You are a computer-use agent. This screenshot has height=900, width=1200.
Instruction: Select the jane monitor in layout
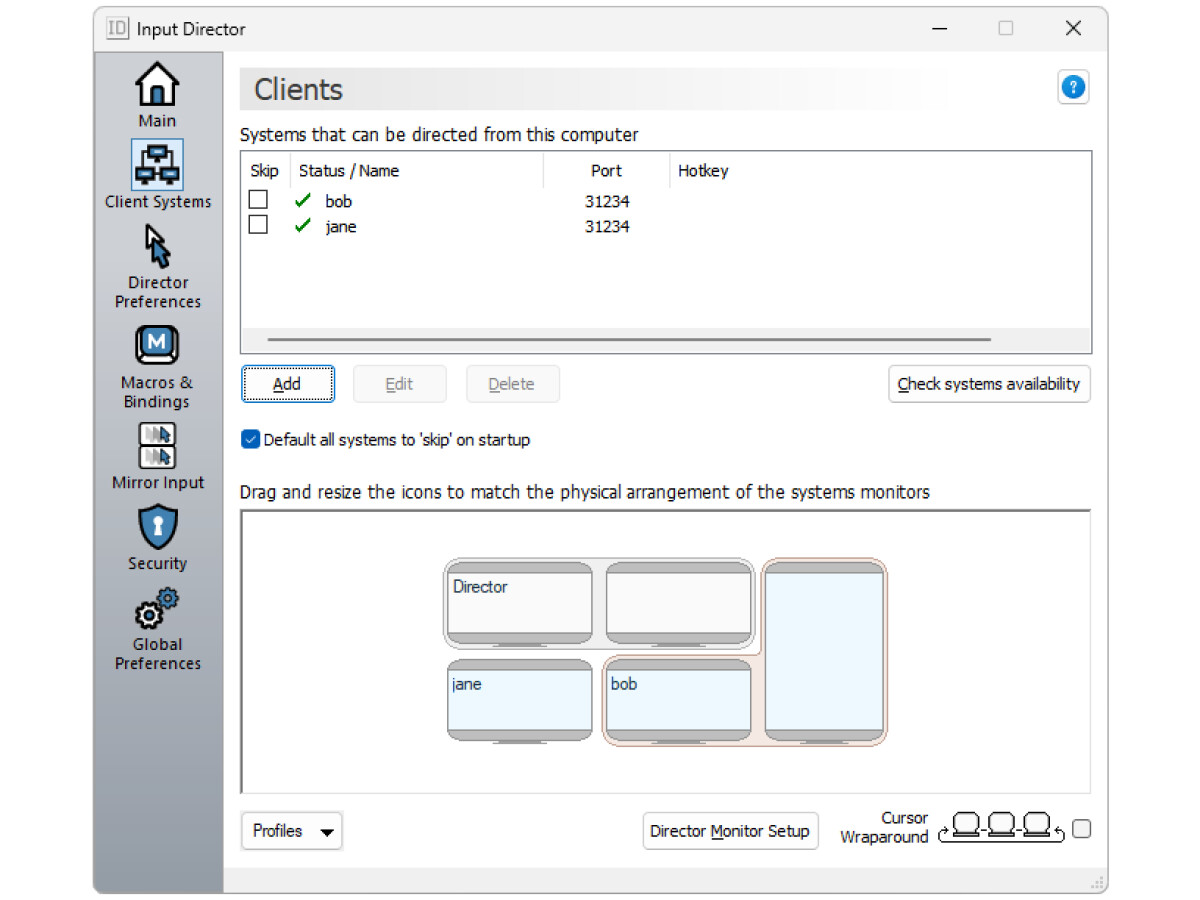[519, 700]
